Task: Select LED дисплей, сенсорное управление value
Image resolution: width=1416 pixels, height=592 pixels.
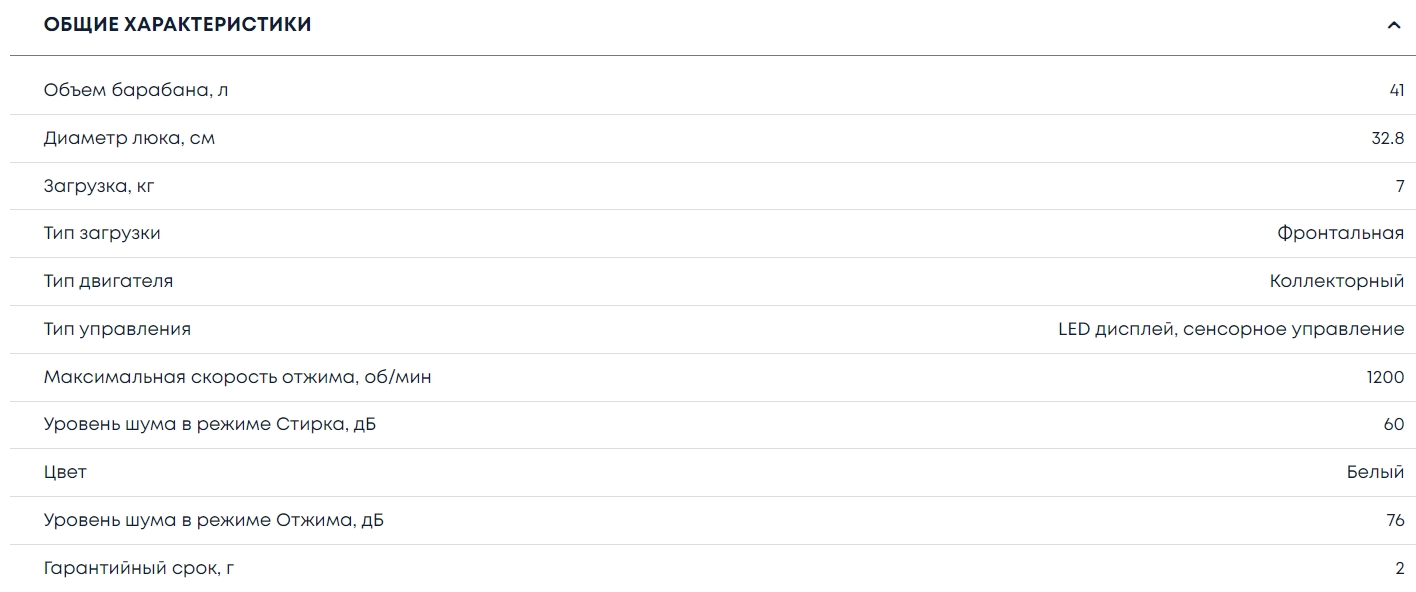Action: coord(1230,329)
